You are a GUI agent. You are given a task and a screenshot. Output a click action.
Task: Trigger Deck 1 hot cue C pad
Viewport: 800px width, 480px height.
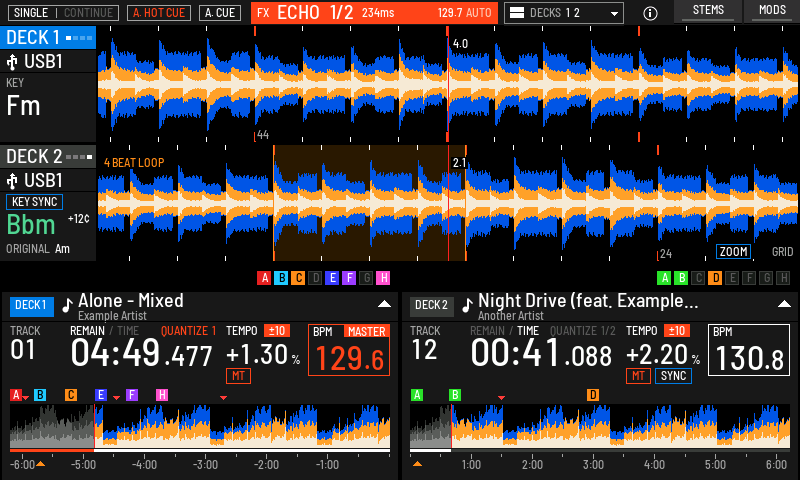tap(298, 278)
